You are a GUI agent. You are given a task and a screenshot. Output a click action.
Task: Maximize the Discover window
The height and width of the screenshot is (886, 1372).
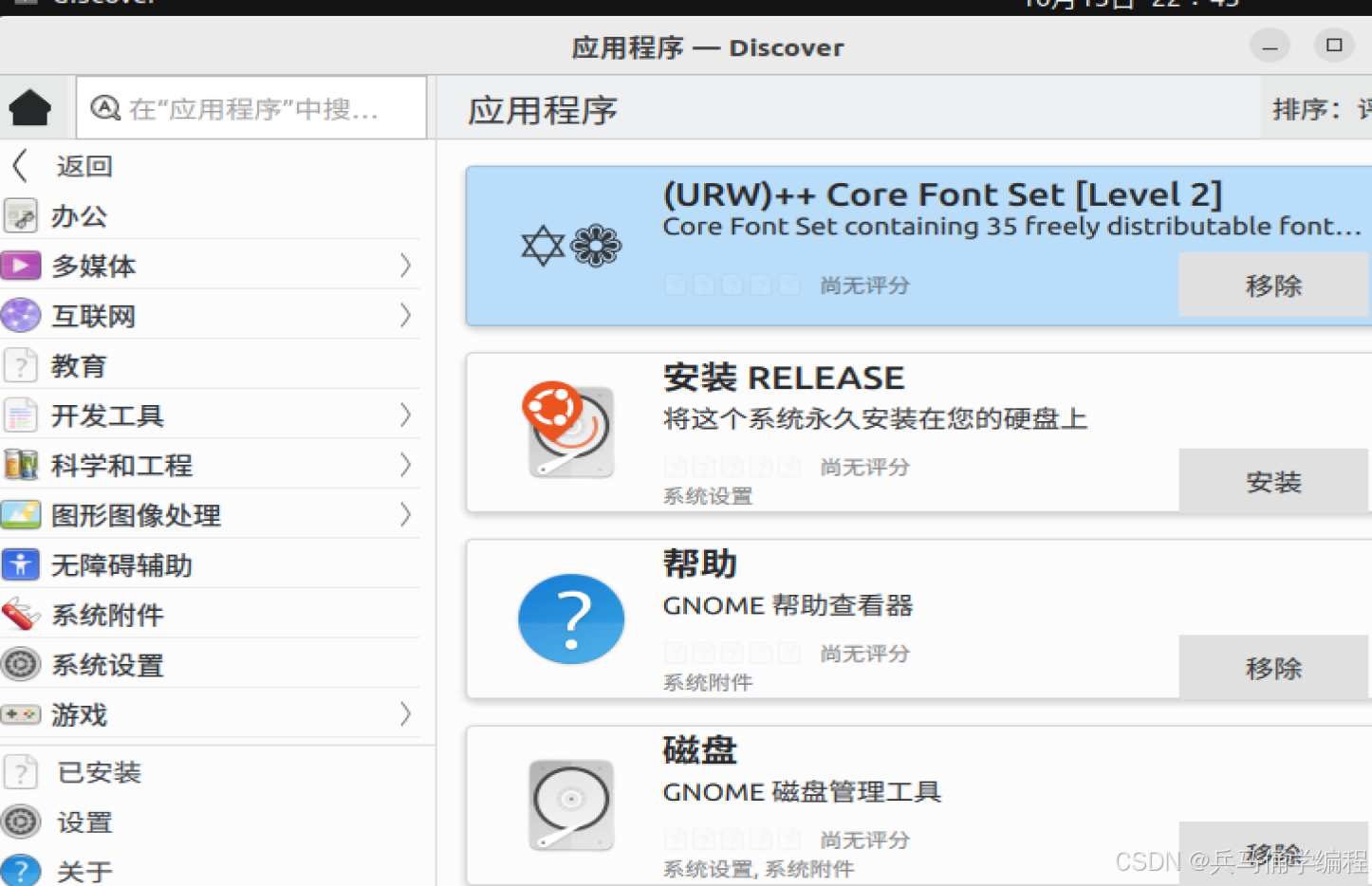[1334, 45]
